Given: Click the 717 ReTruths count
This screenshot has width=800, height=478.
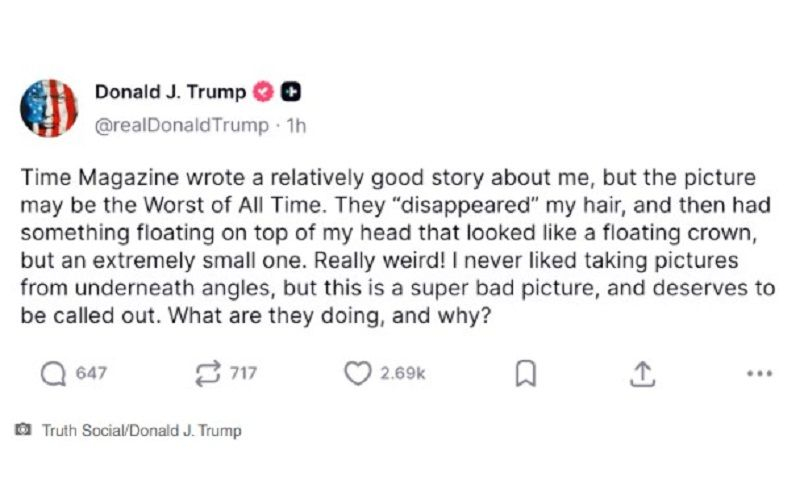Looking at the screenshot, I should coord(243,374).
